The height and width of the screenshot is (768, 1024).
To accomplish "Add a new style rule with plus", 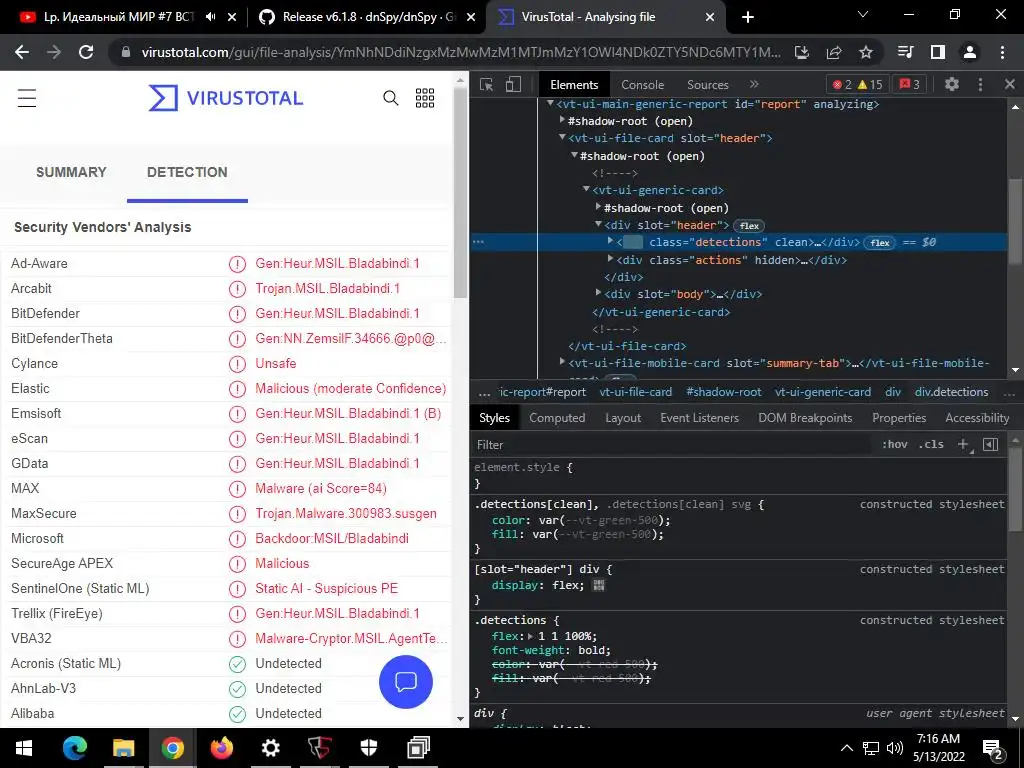I will (x=964, y=445).
